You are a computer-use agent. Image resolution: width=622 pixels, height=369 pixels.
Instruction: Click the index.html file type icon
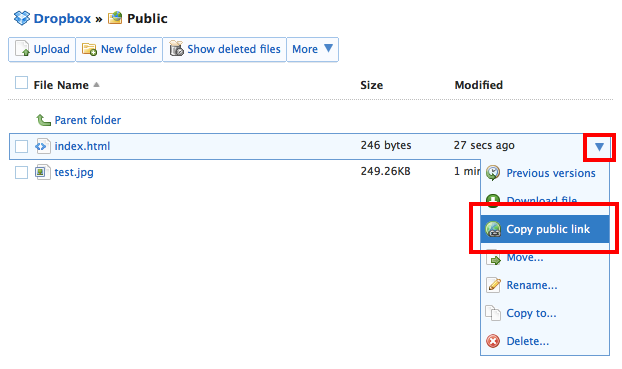[43, 146]
